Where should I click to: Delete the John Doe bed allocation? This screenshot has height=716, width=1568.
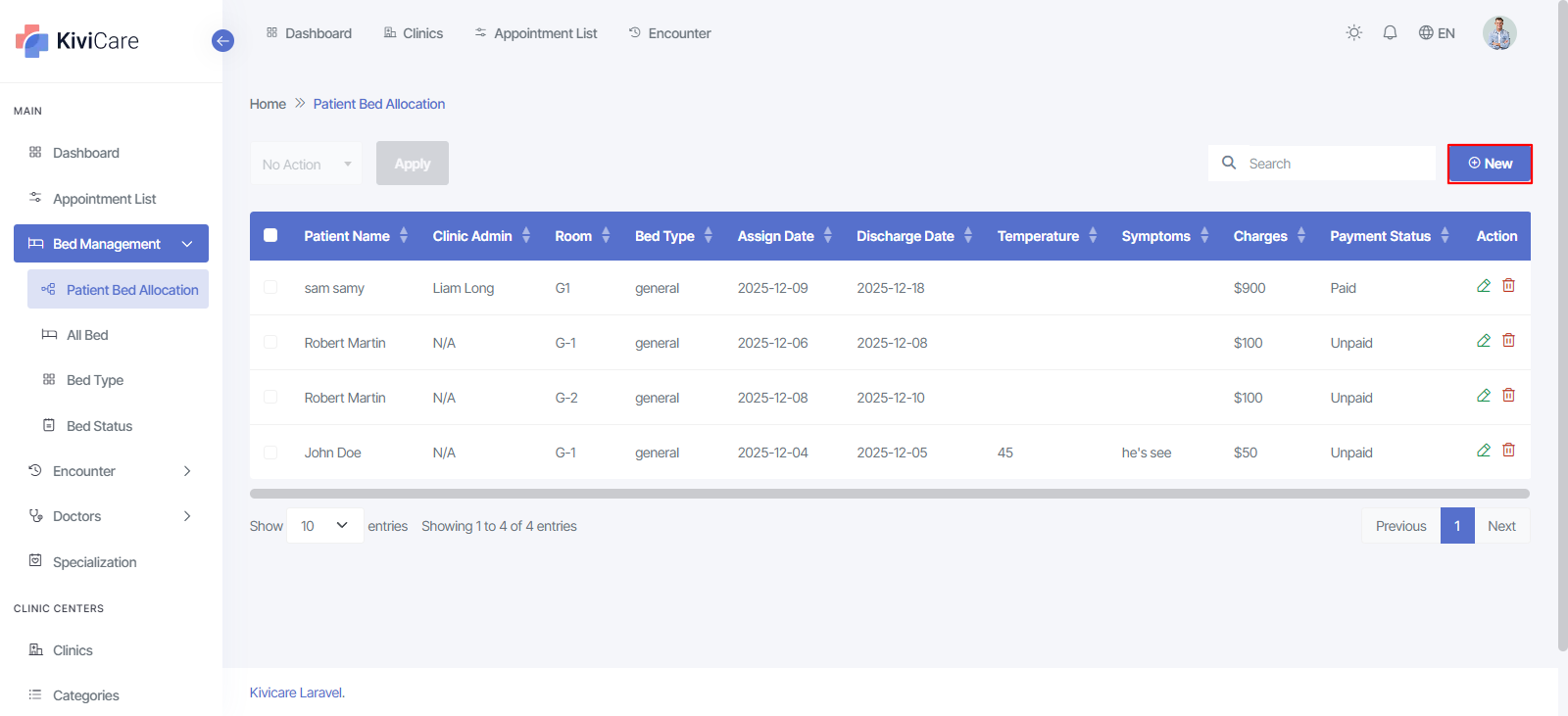(1508, 451)
